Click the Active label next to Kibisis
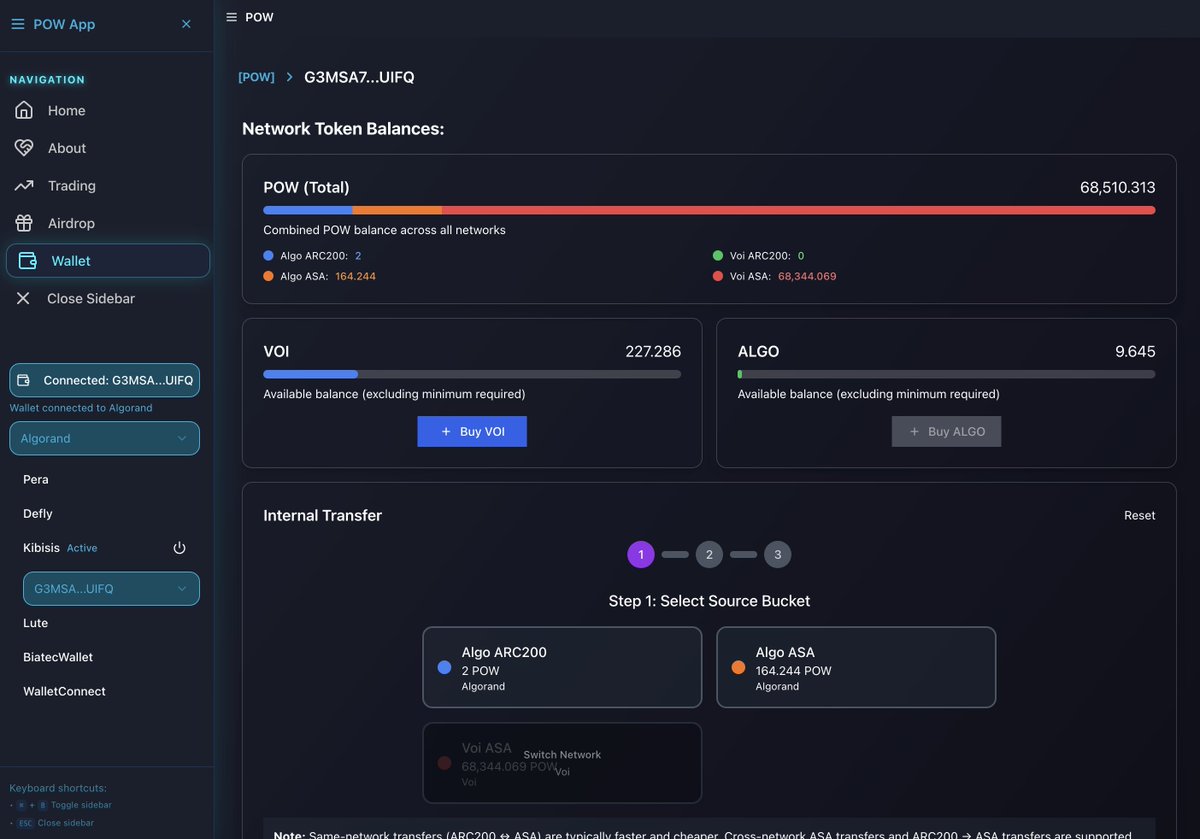 click(x=82, y=548)
